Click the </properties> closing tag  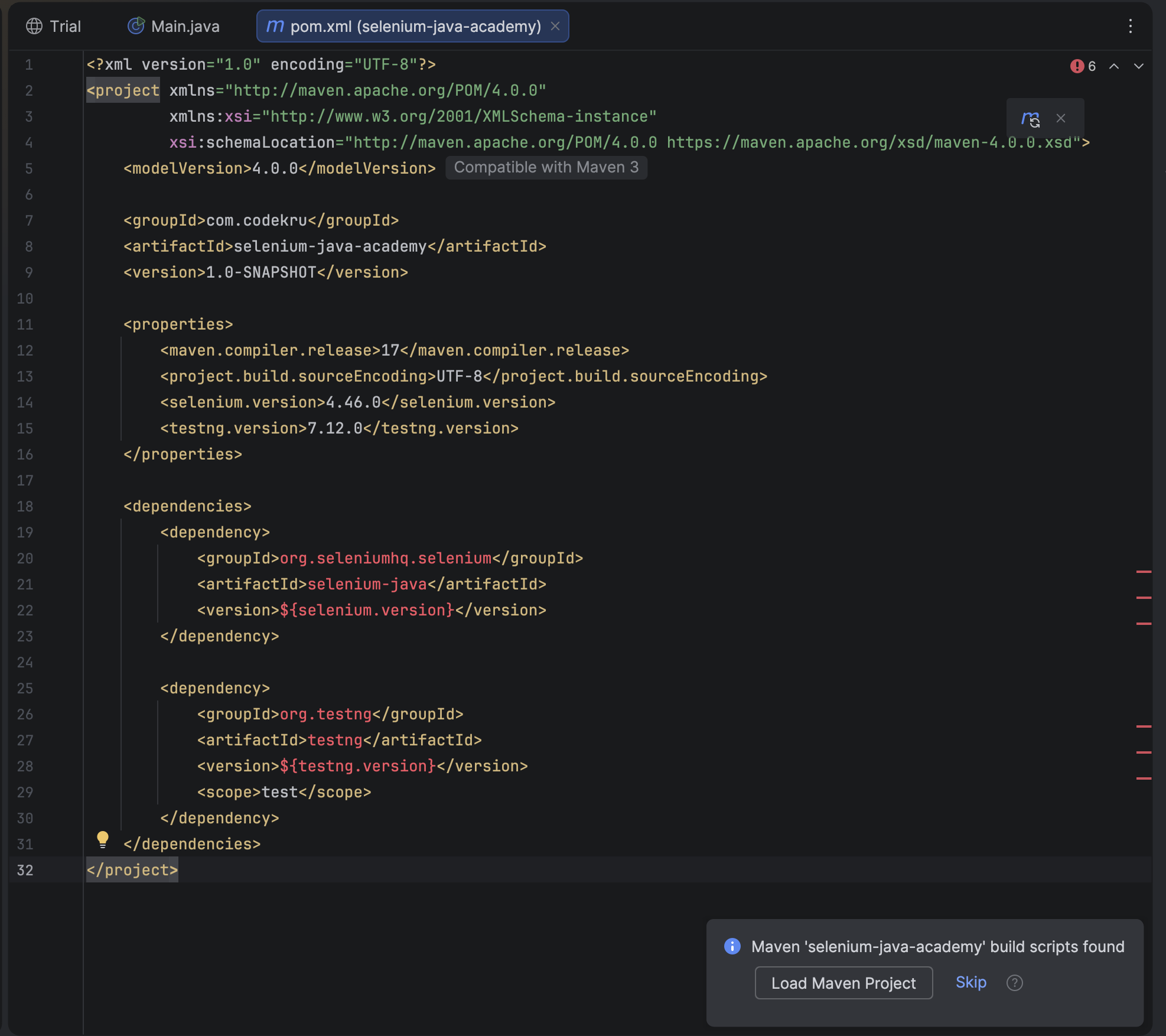(183, 454)
